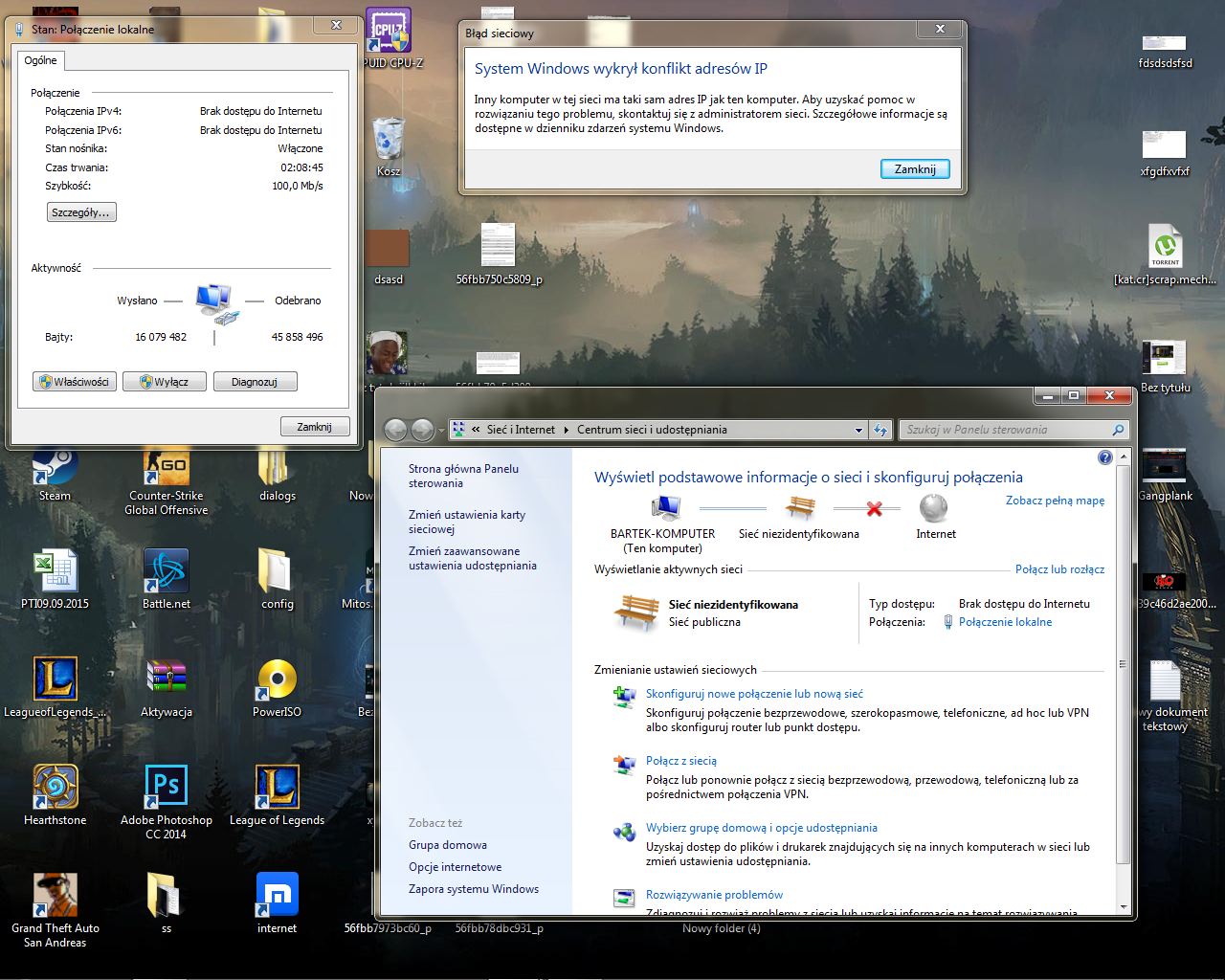Open Counter-Strike Global Offensive icon

(167, 471)
